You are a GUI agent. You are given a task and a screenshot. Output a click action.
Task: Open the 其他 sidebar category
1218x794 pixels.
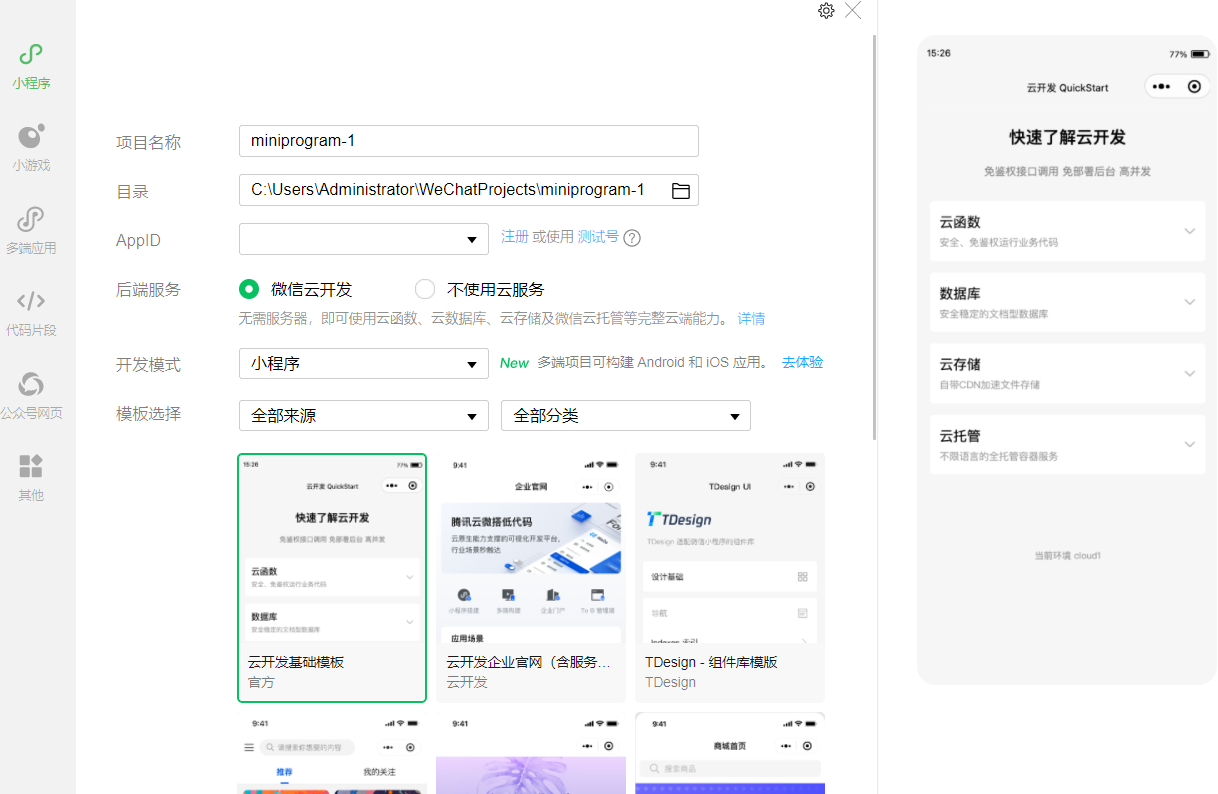pos(31,478)
